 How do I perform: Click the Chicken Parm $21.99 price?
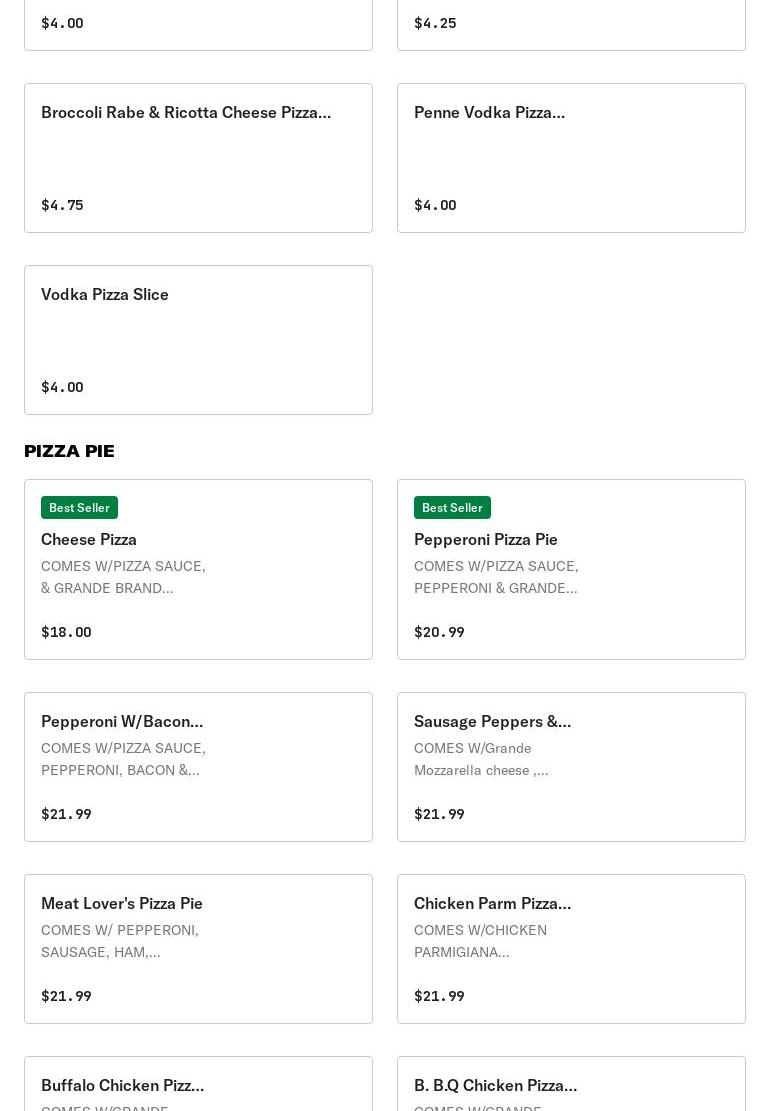point(439,996)
